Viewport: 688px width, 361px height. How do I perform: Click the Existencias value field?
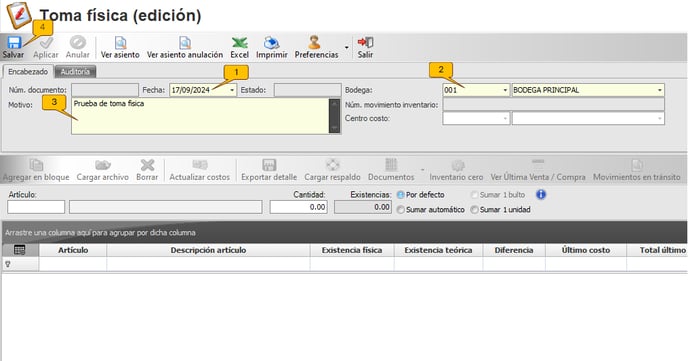click(x=363, y=207)
